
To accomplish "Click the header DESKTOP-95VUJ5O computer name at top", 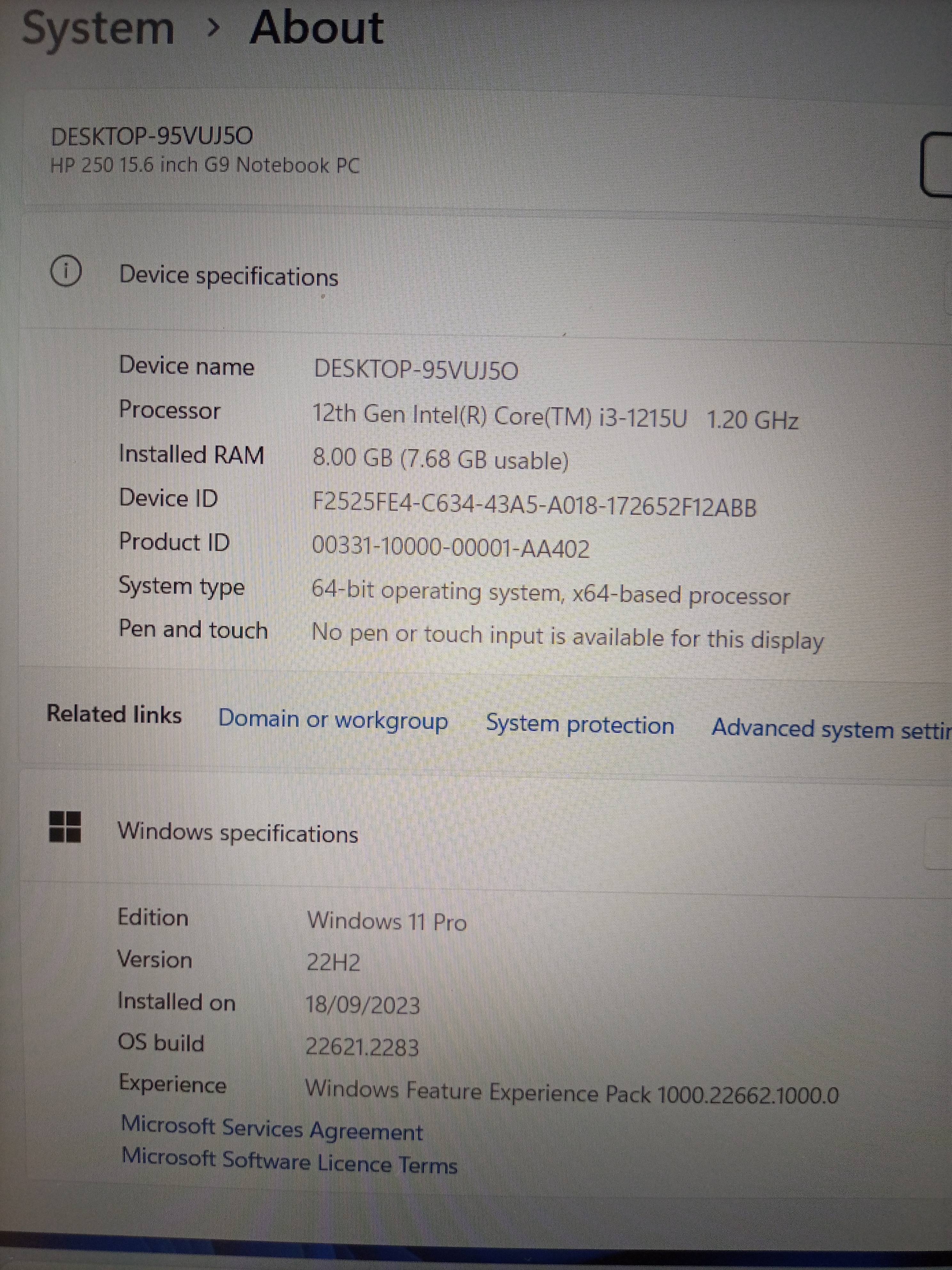I will [x=152, y=136].
